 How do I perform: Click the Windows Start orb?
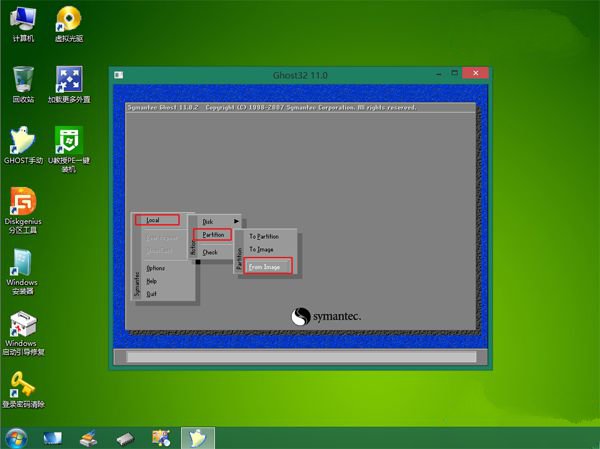pyautogui.click(x=16, y=438)
